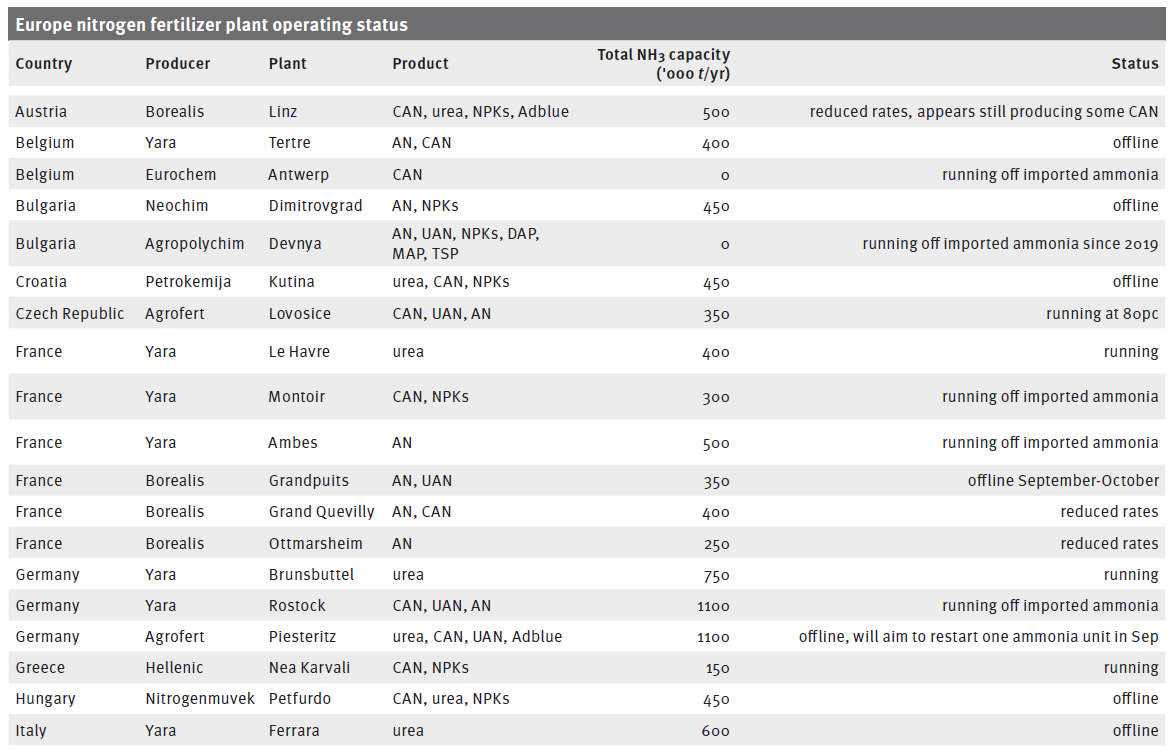The width and height of the screenshot is (1172, 751).
Task: Click the Czech Republic country cell
Action: pyautogui.click(x=70, y=314)
